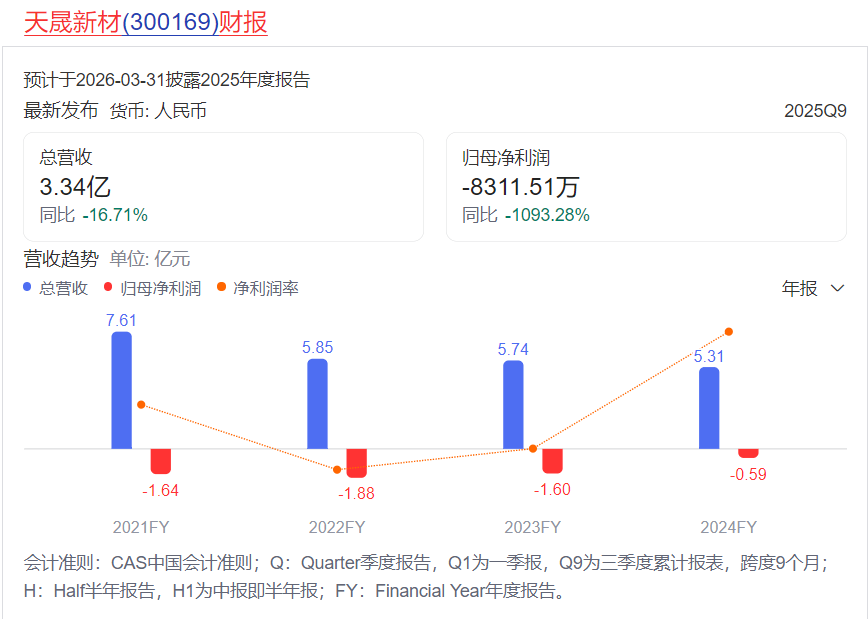Screen dimensions: 868x619
Task: Click the orange 净利润率 legend dot
Action: pos(221,287)
